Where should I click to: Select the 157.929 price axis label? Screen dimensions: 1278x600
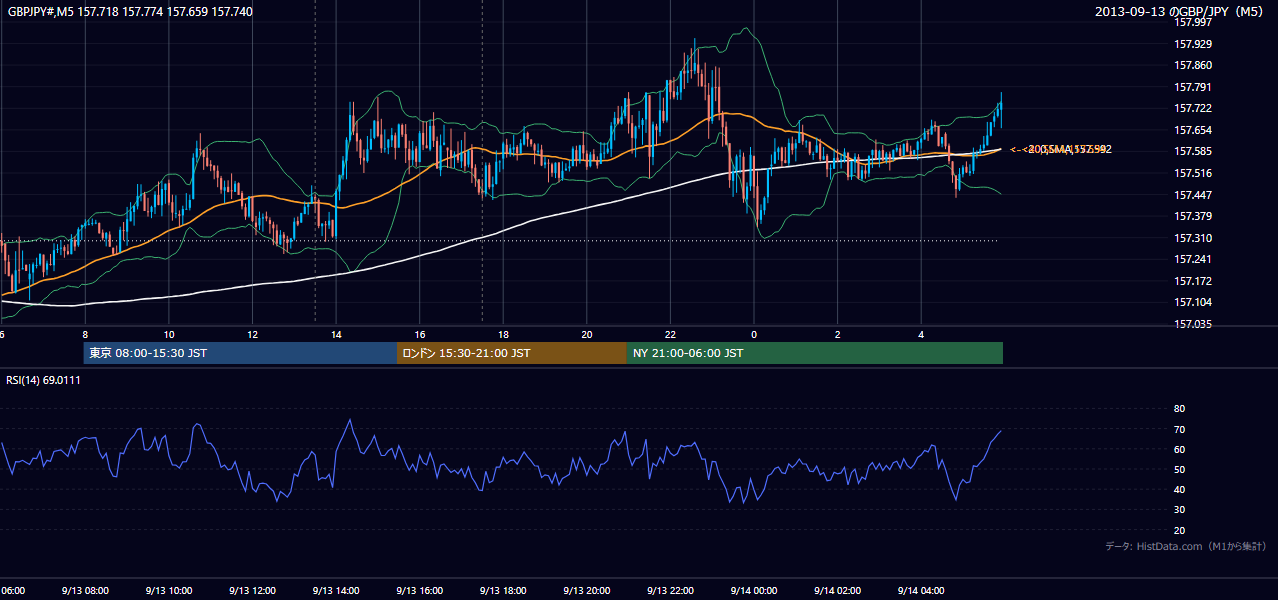click(x=1193, y=44)
